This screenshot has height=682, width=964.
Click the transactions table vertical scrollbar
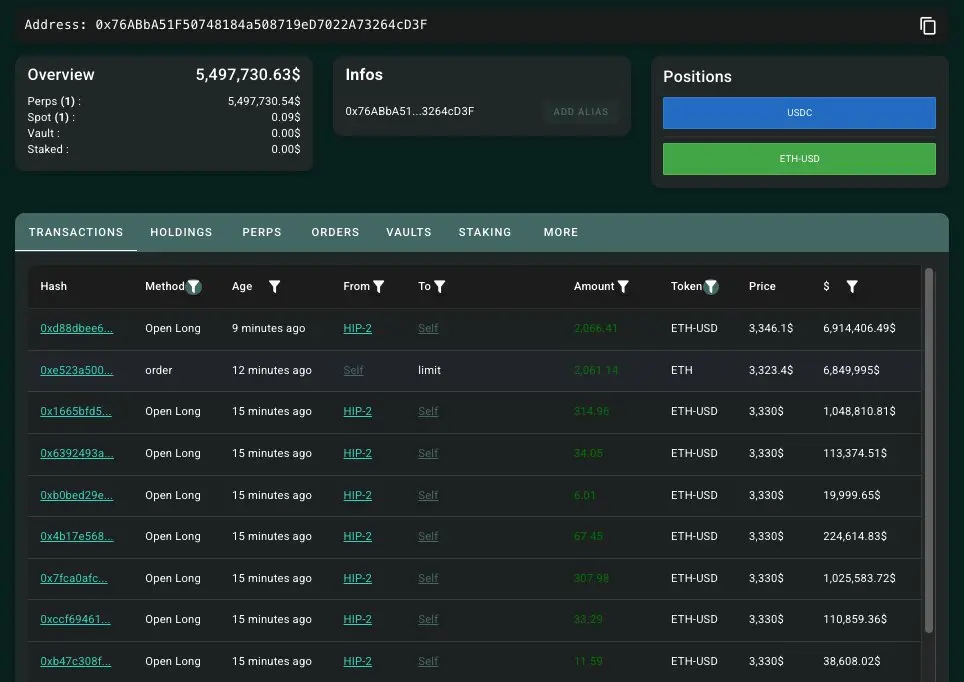(x=930, y=450)
